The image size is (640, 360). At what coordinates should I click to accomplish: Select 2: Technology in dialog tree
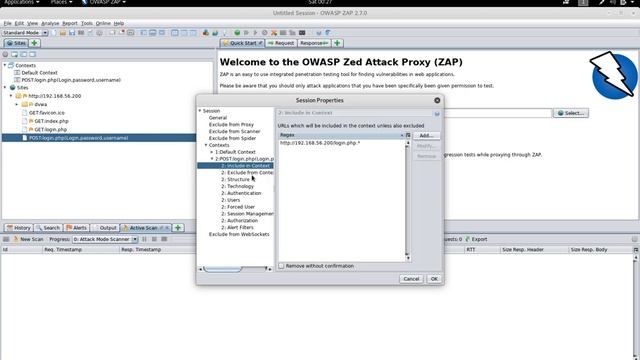coord(238,186)
